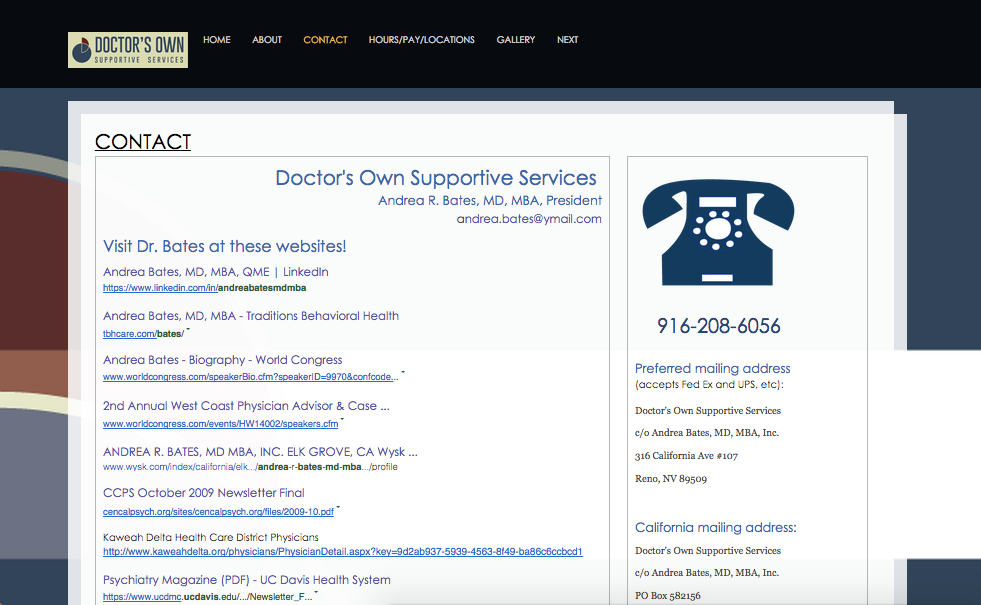981x605 pixels.
Task: Click 'Andrea Bates, MD, MBA - Traditions Behavioral Health'
Action: (251, 315)
